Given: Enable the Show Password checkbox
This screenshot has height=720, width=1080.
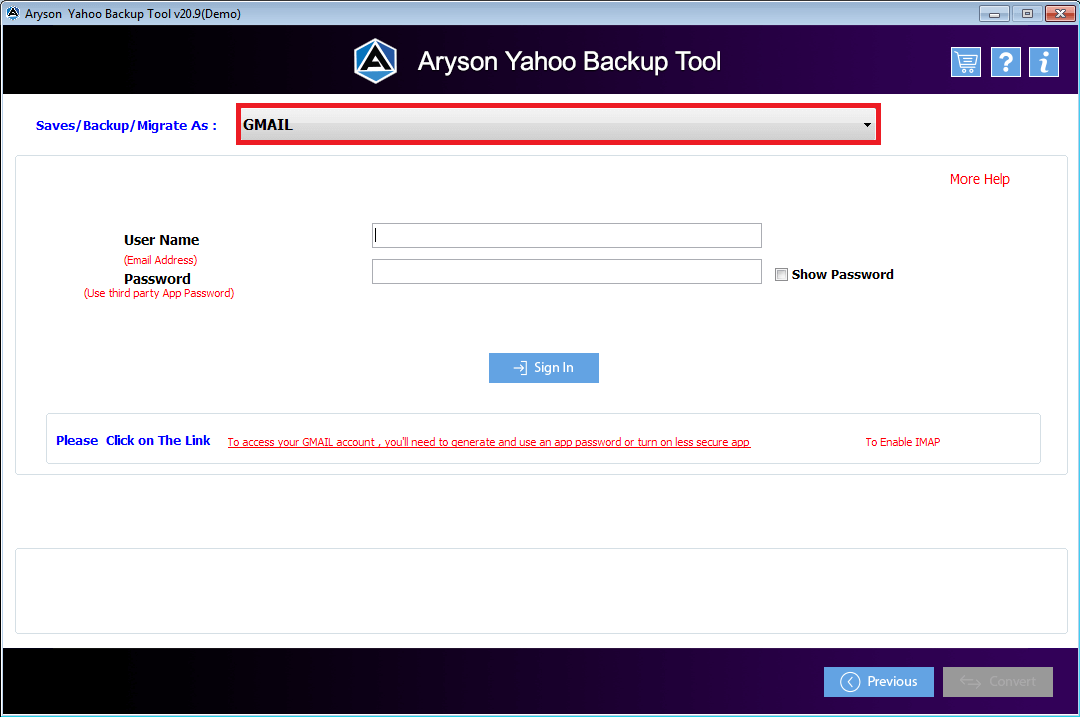Looking at the screenshot, I should 781,275.
